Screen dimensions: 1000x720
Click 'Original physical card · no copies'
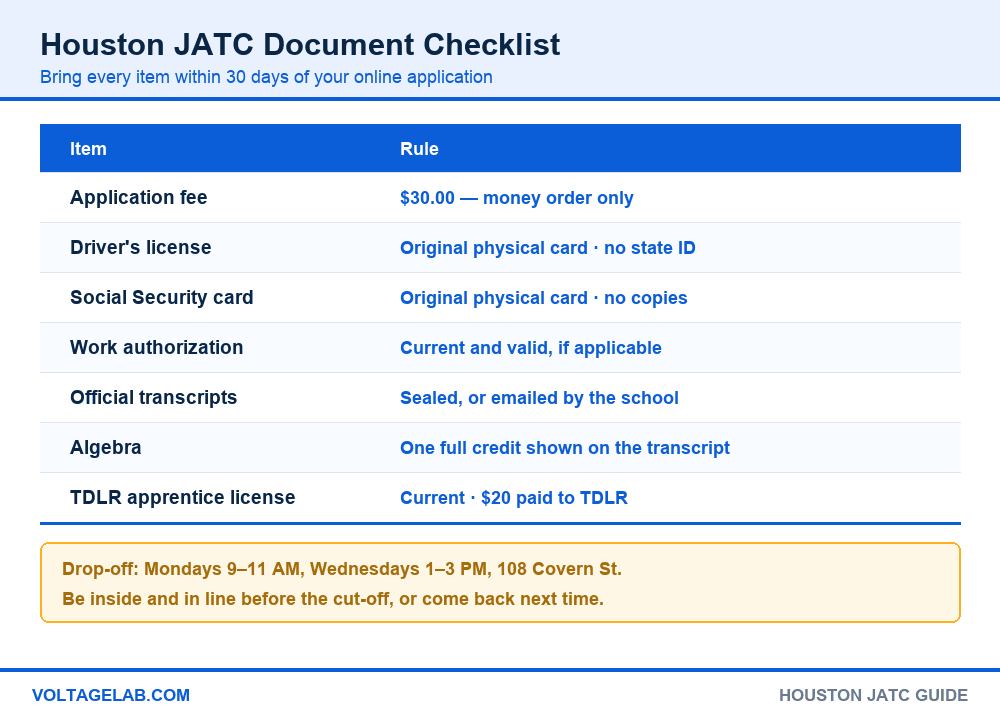543,298
